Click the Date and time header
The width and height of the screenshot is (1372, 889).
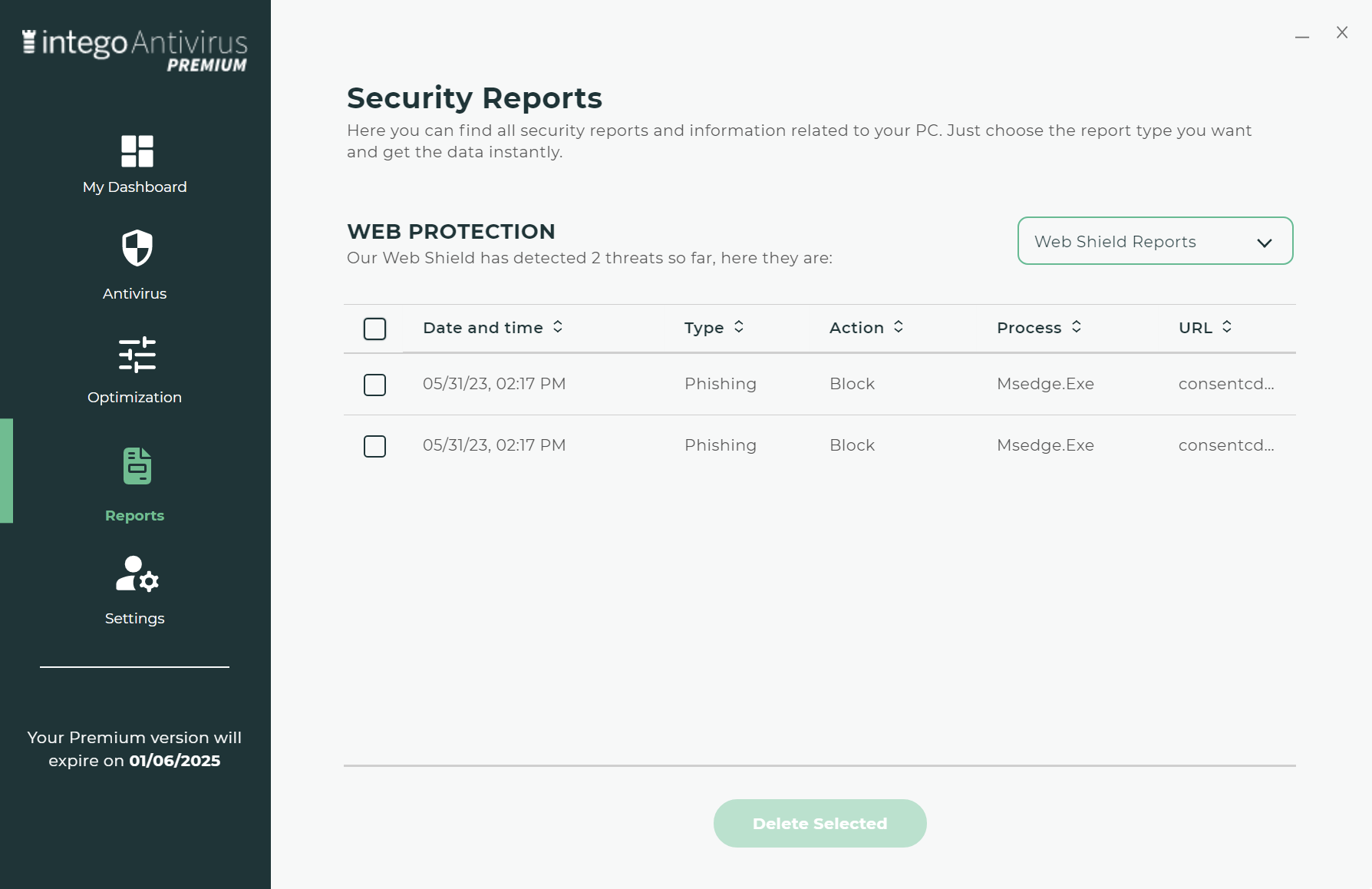pyautogui.click(x=483, y=328)
